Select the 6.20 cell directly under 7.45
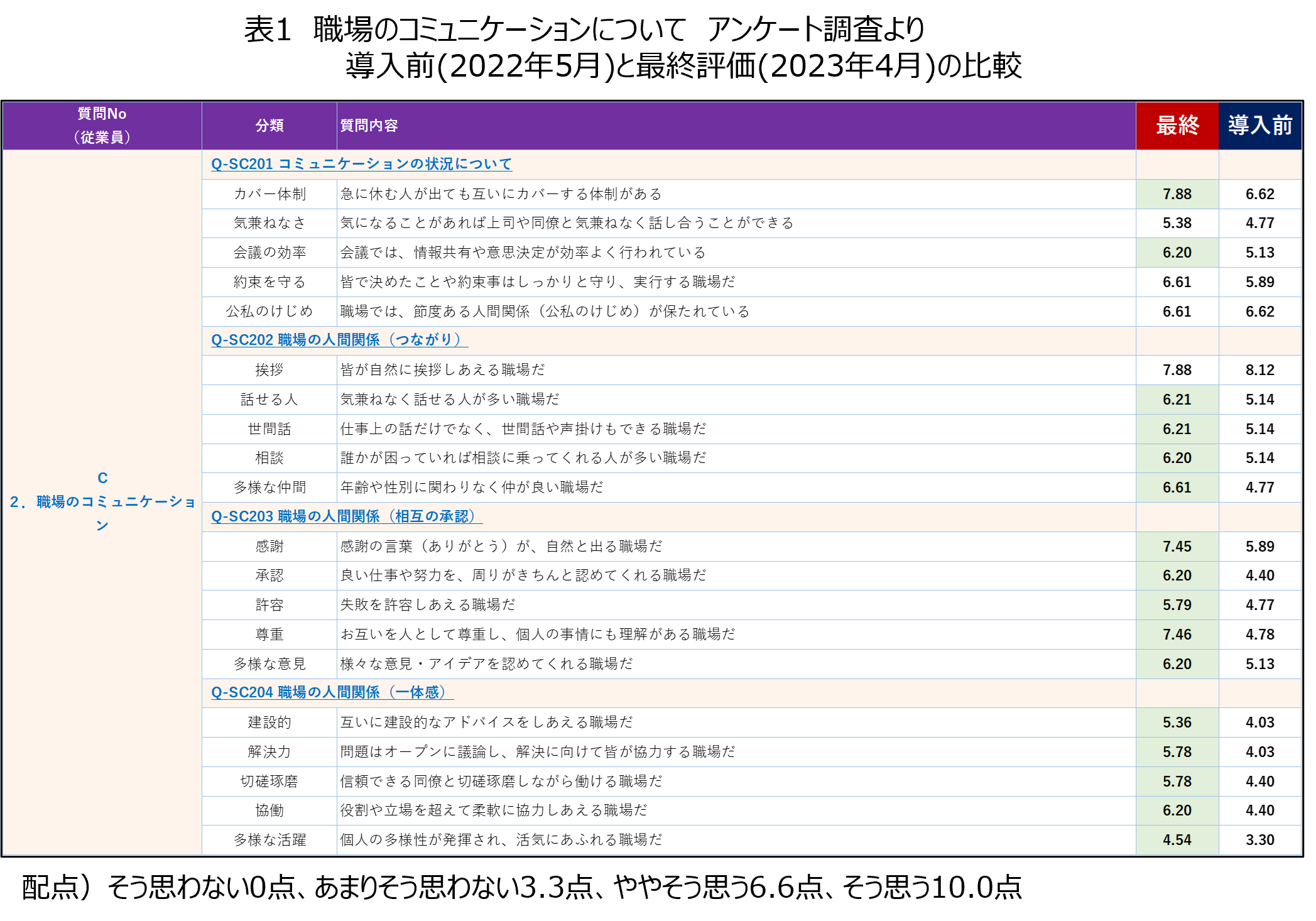The height and width of the screenshot is (921, 1316). coord(1177,575)
